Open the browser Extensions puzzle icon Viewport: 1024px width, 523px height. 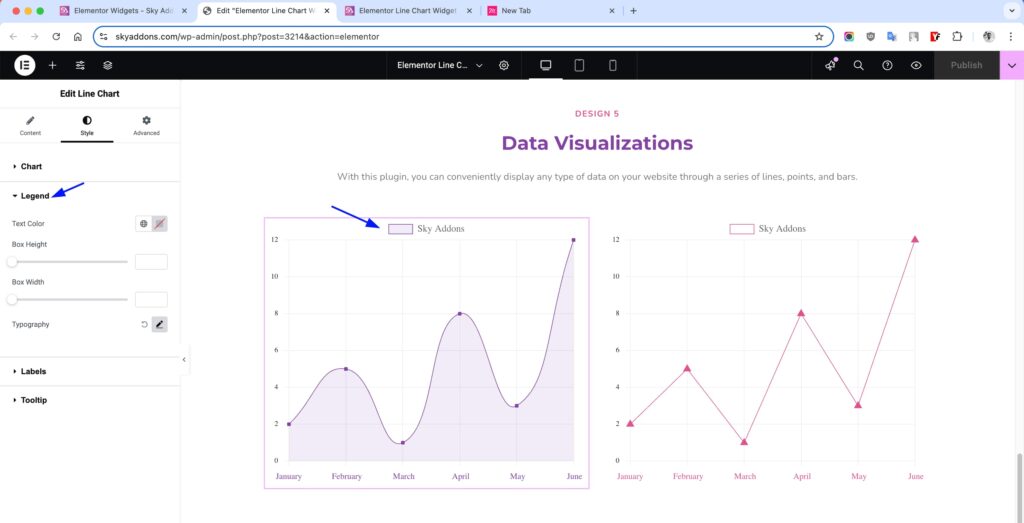tap(957, 37)
